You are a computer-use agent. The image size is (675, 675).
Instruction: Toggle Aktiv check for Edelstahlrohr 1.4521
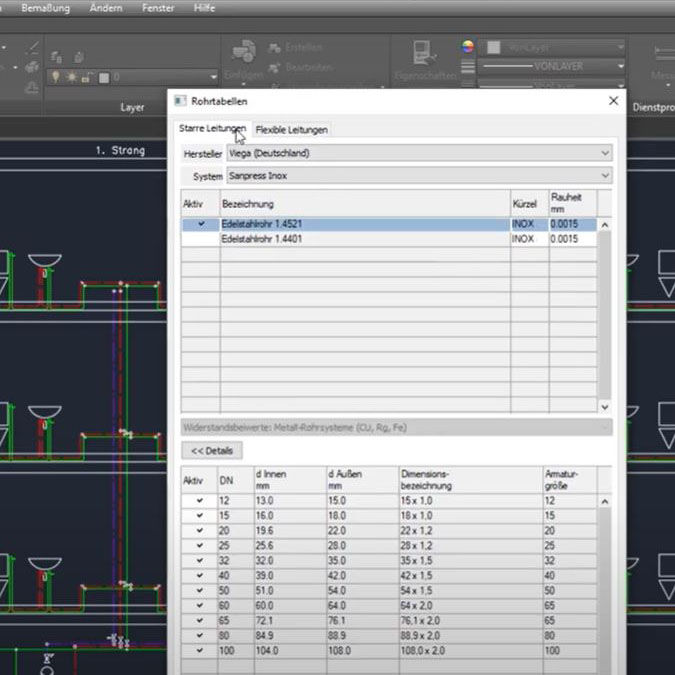click(201, 224)
